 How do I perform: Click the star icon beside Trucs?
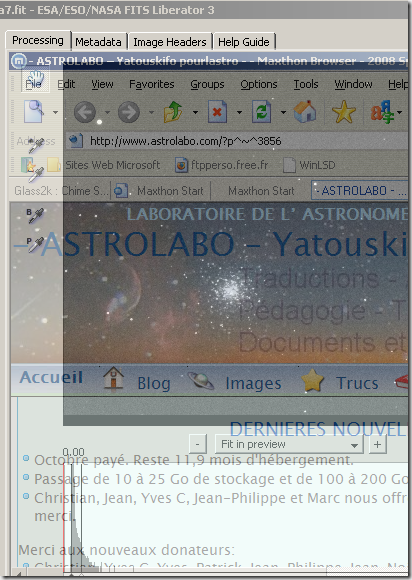pyautogui.click(x=313, y=380)
